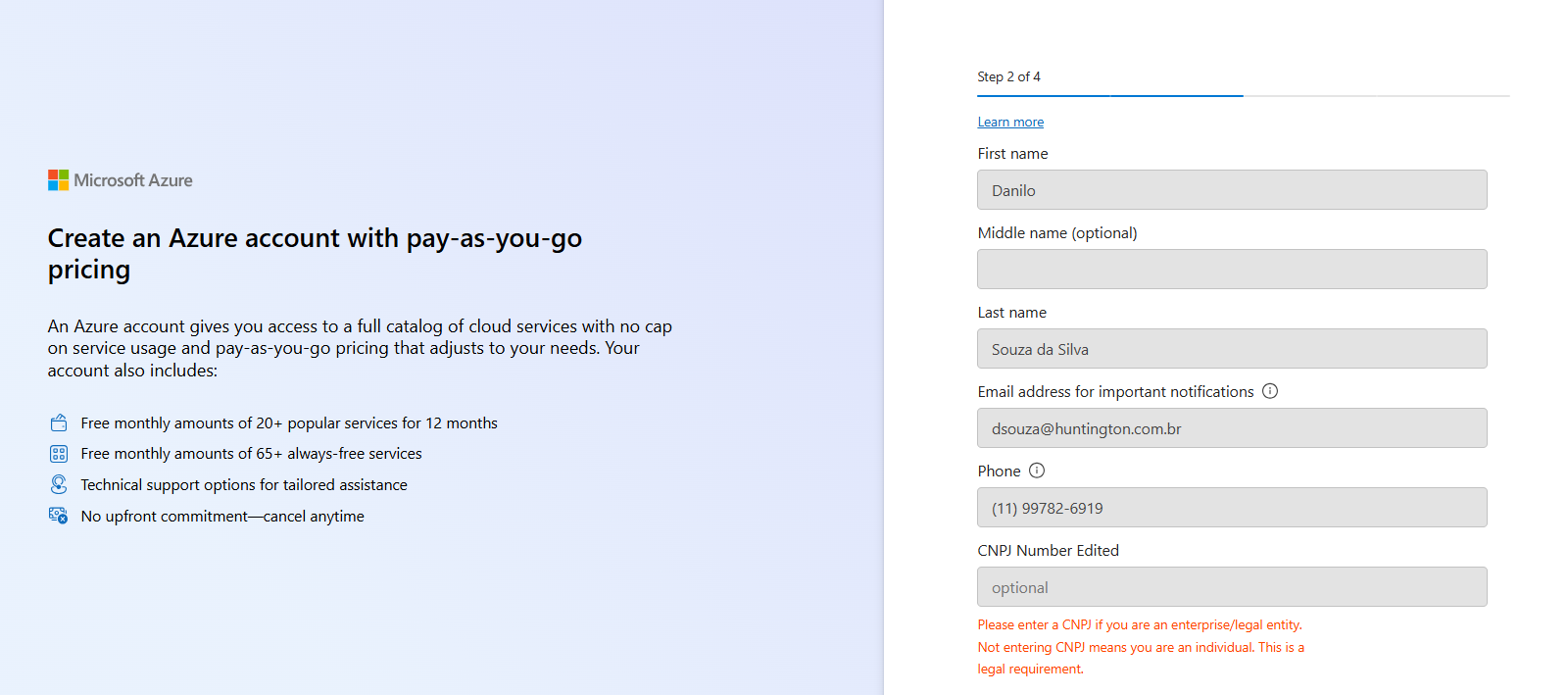Click 'Free monthly amounts of 20+ popular services' text
The image size is (1568, 695).
click(x=289, y=423)
